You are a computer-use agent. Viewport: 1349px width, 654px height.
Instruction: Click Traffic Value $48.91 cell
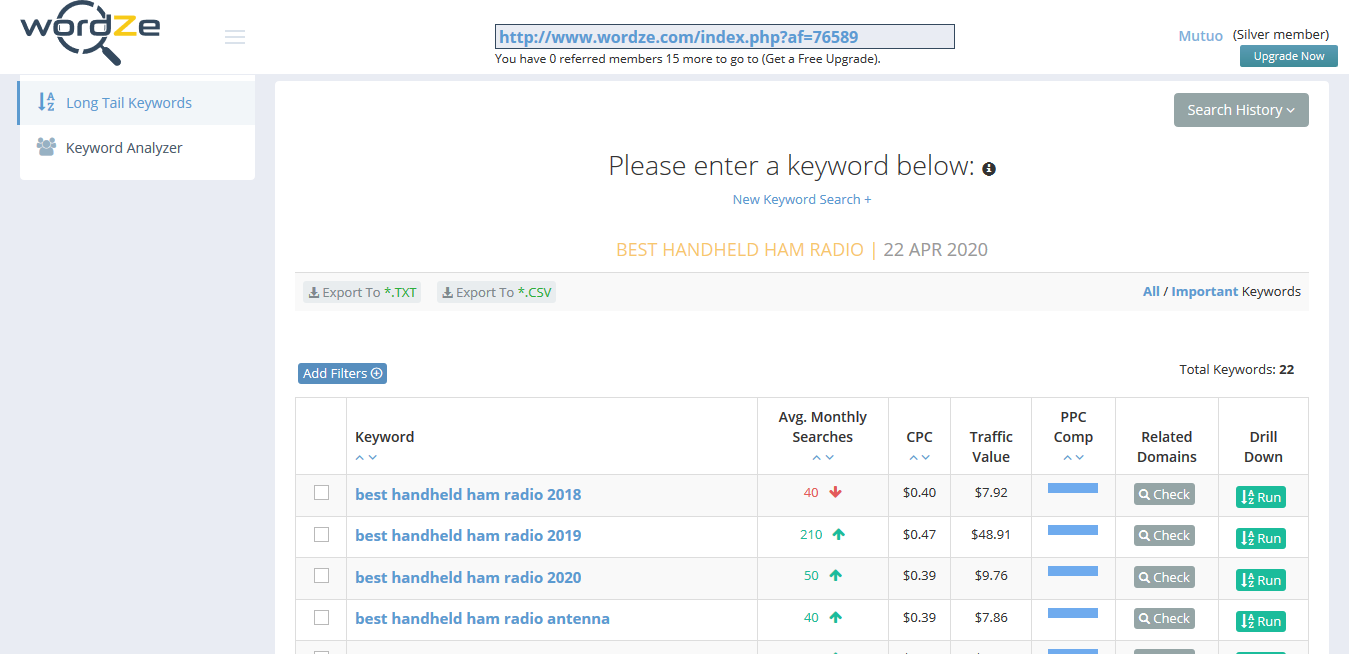point(991,535)
